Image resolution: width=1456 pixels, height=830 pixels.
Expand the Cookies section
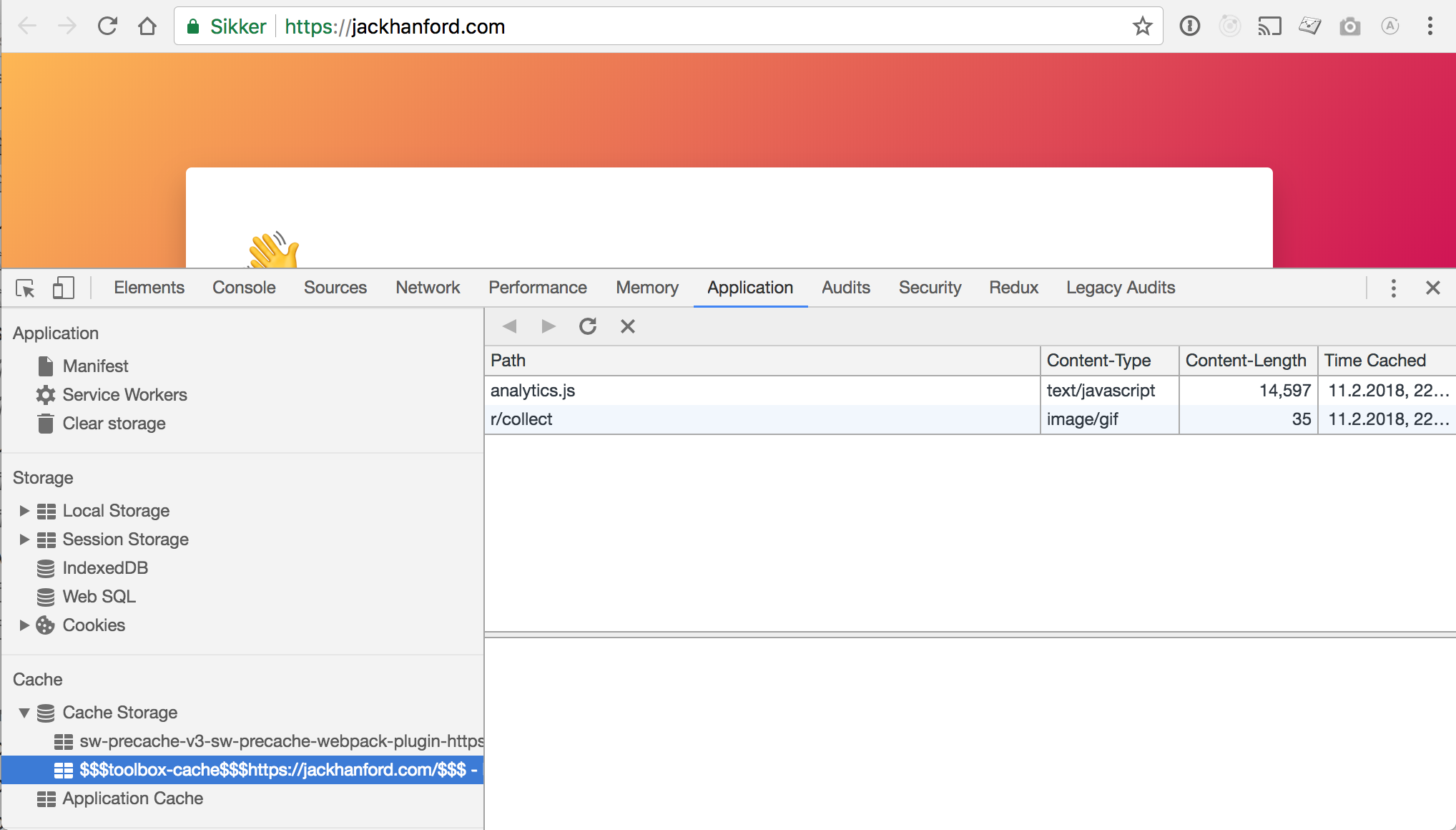24,625
